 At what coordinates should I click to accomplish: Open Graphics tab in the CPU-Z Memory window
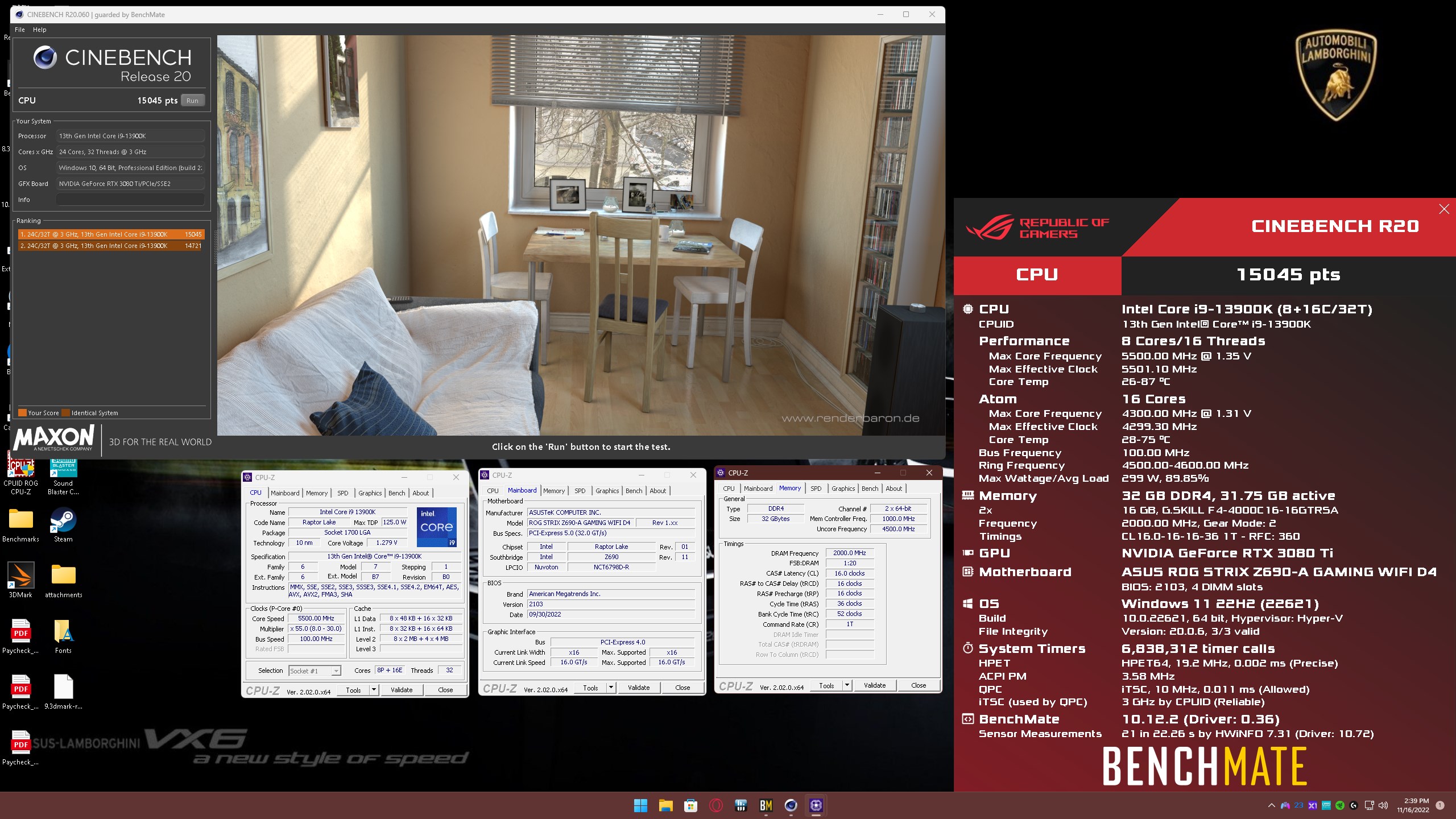[843, 489]
